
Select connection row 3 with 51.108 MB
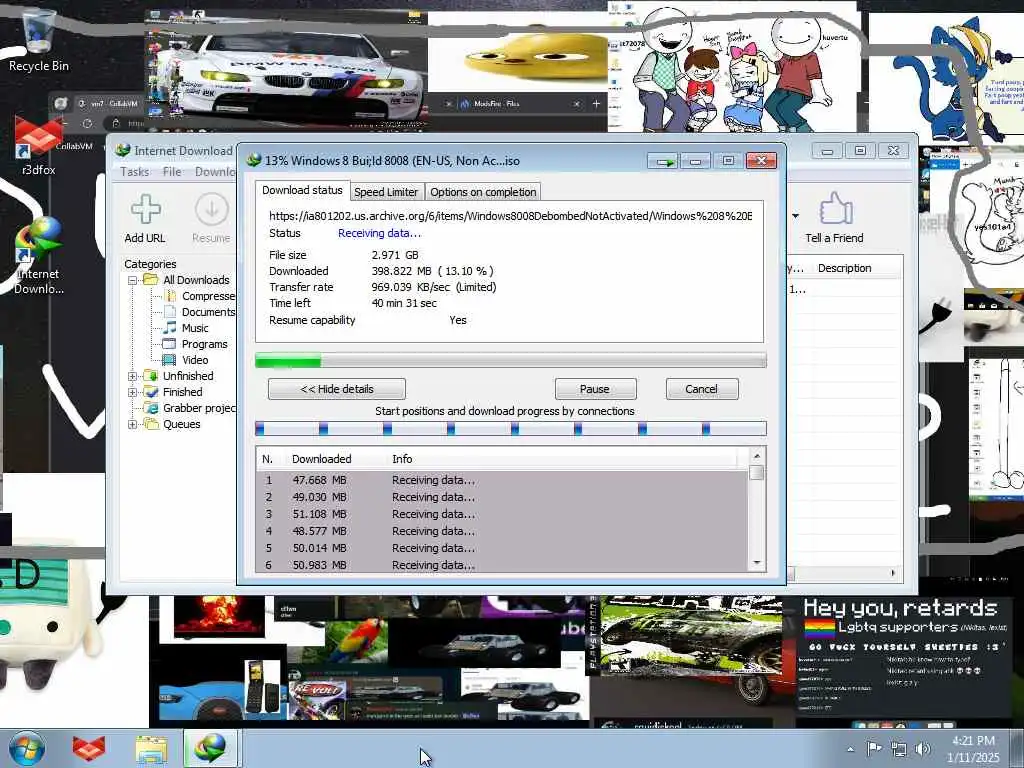pos(502,514)
